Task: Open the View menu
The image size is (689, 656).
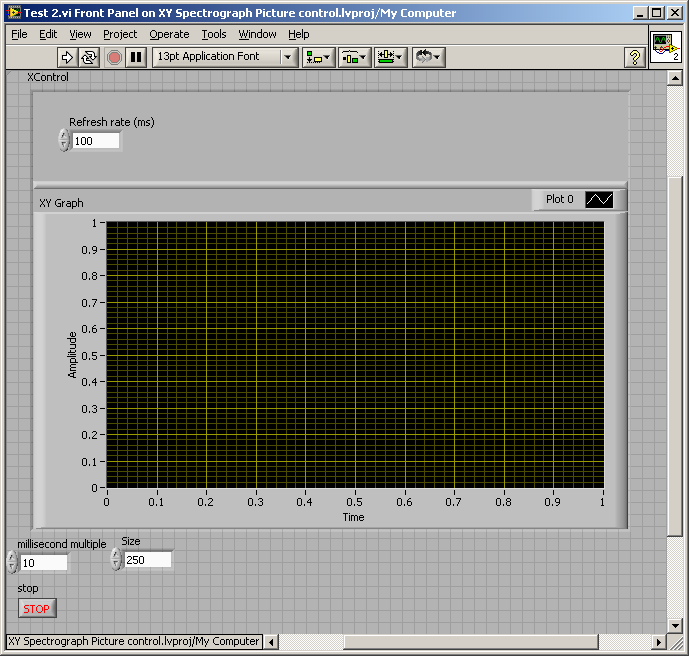Action: click(x=80, y=34)
